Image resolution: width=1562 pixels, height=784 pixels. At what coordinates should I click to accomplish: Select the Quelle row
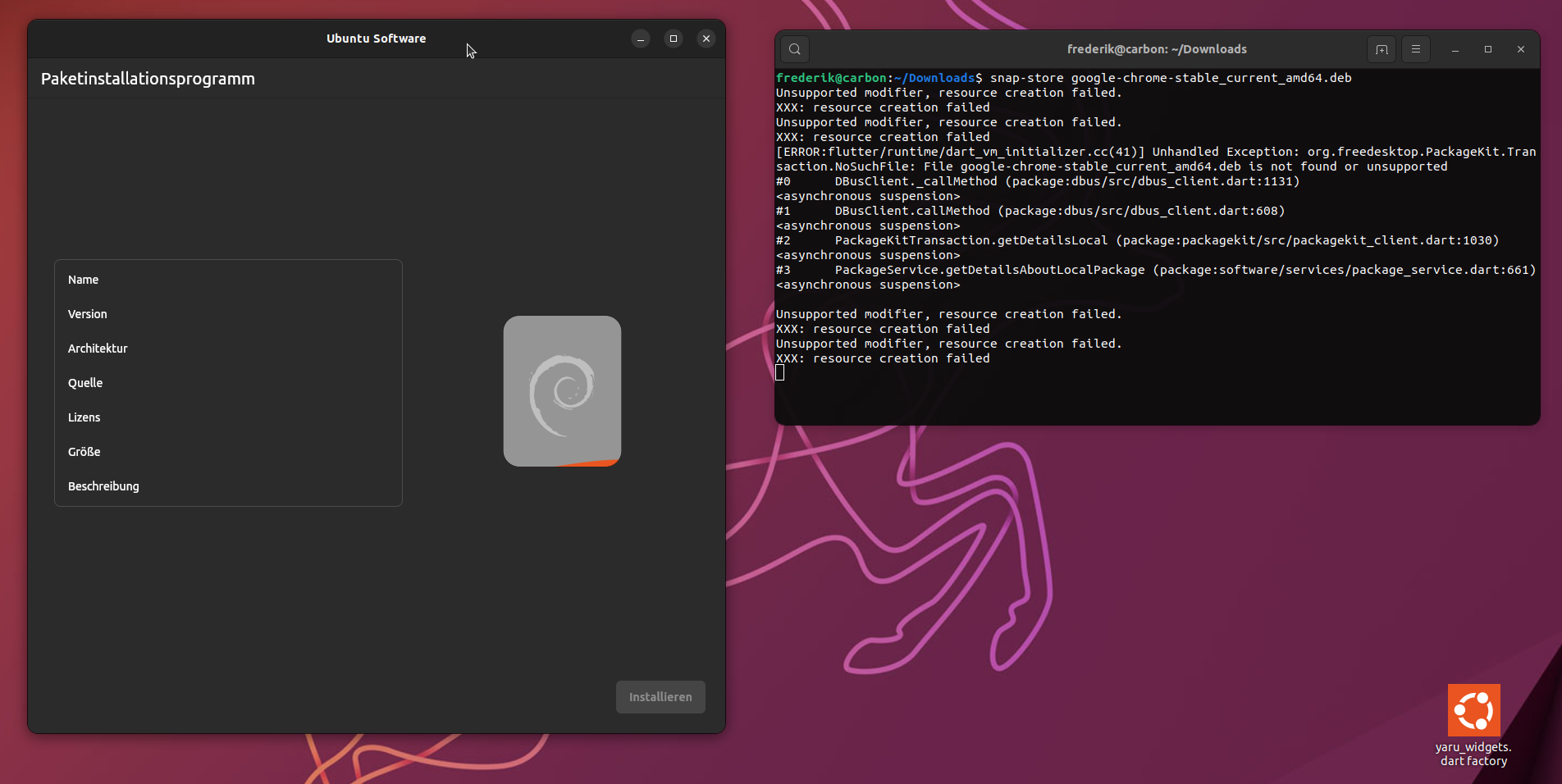tap(228, 383)
